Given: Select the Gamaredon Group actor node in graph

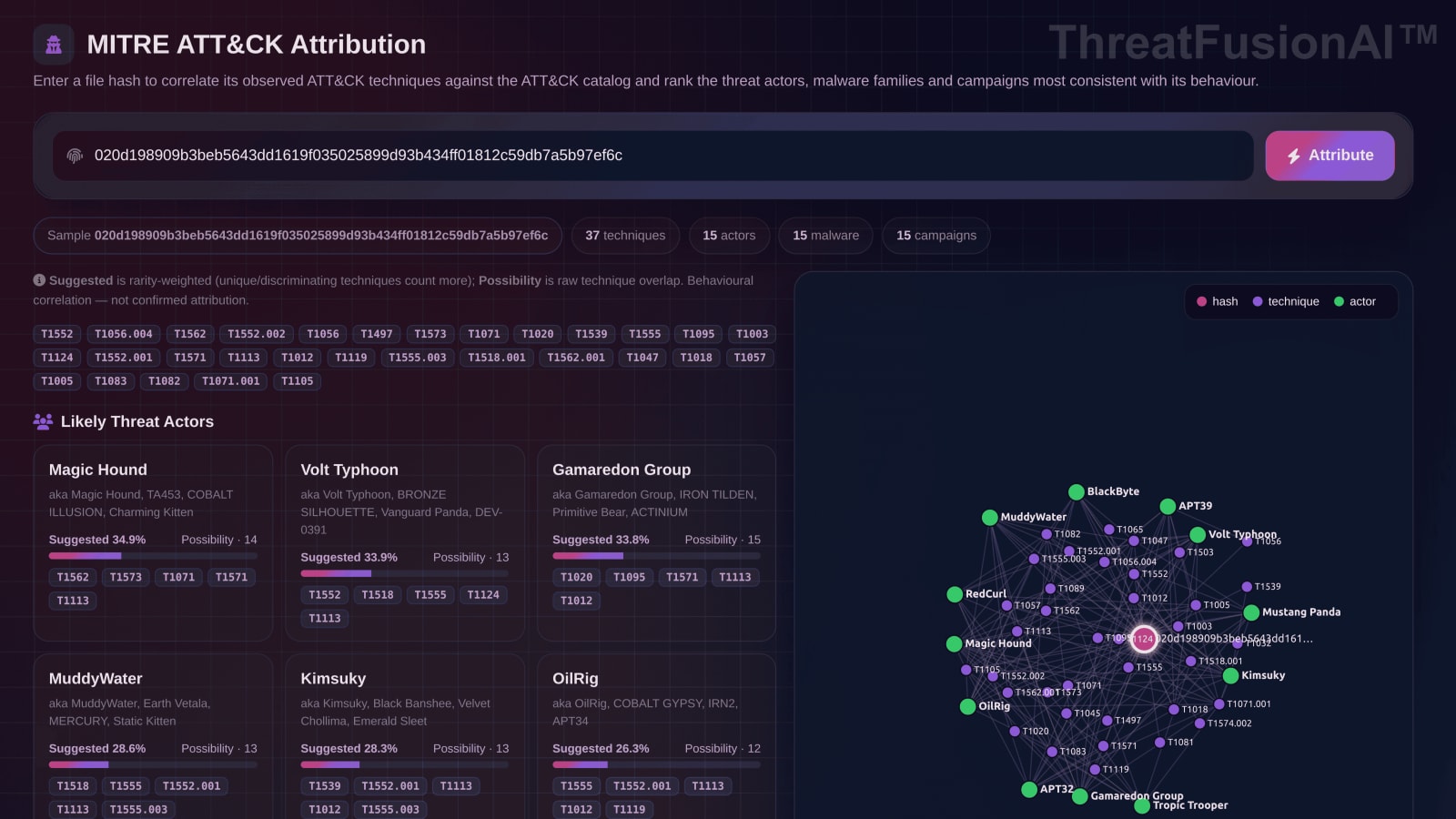Looking at the screenshot, I should click(x=1079, y=796).
